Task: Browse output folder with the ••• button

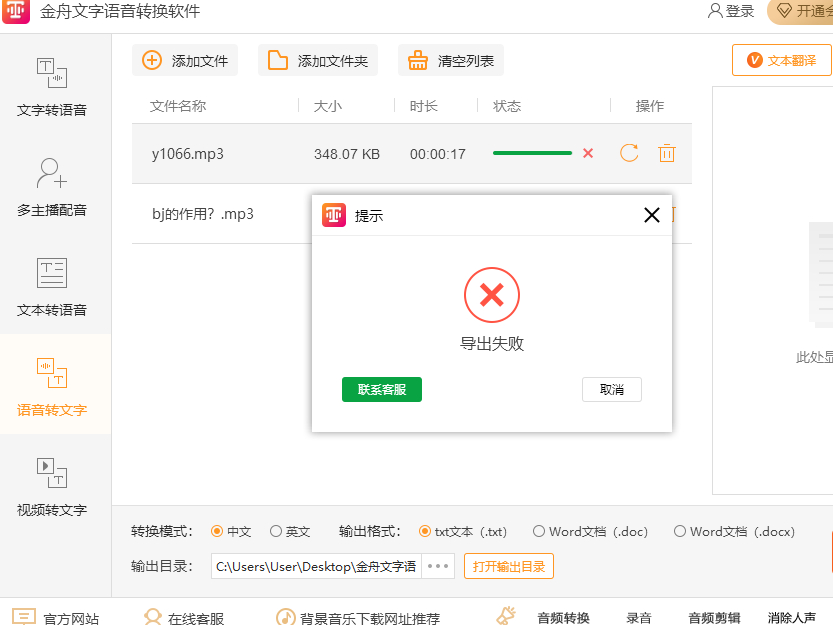Action: point(438,567)
